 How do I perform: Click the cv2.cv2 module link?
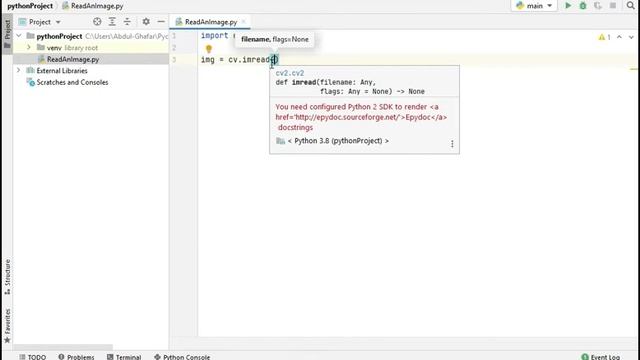point(290,73)
